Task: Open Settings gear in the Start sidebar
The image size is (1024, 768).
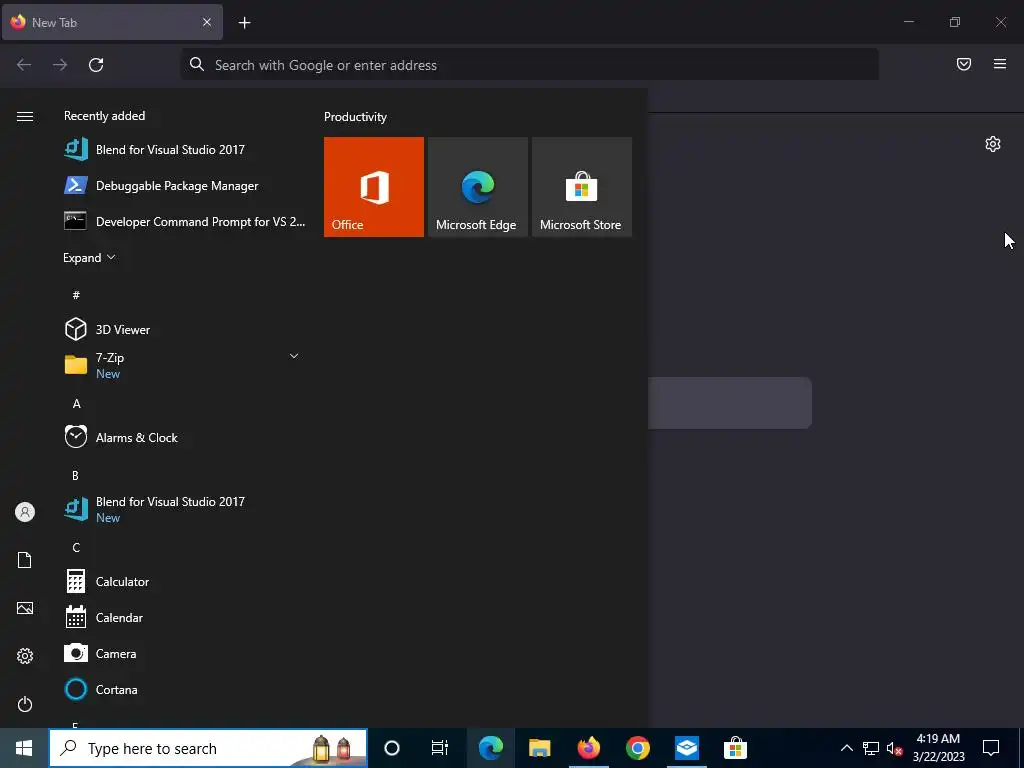Action: tap(25, 656)
